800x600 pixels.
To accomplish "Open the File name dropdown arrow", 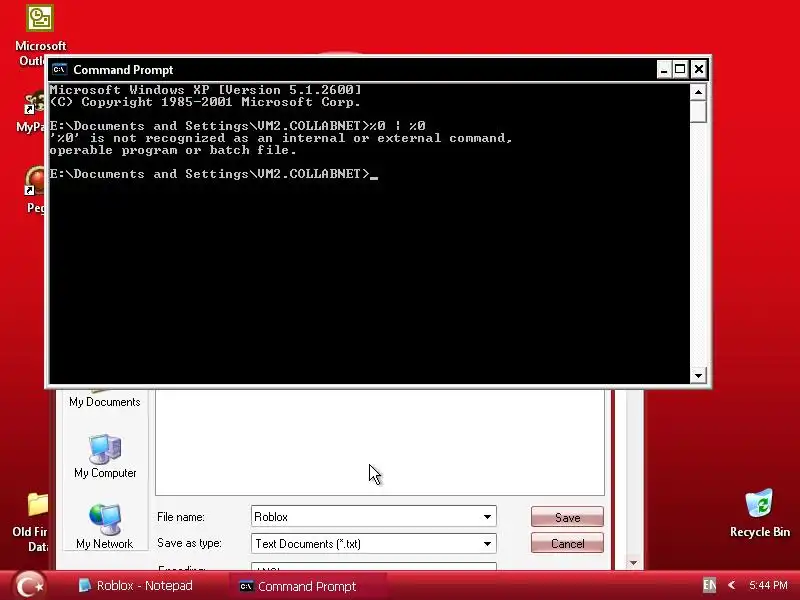I will [487, 517].
